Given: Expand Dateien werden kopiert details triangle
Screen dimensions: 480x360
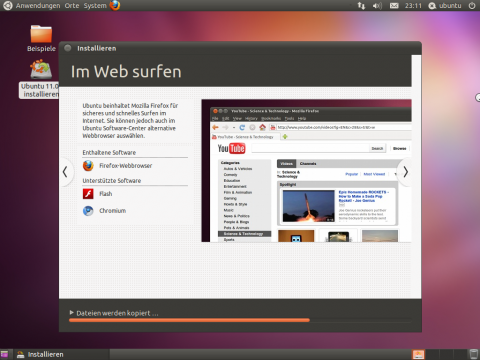Looking at the screenshot, I should tap(72, 313).
